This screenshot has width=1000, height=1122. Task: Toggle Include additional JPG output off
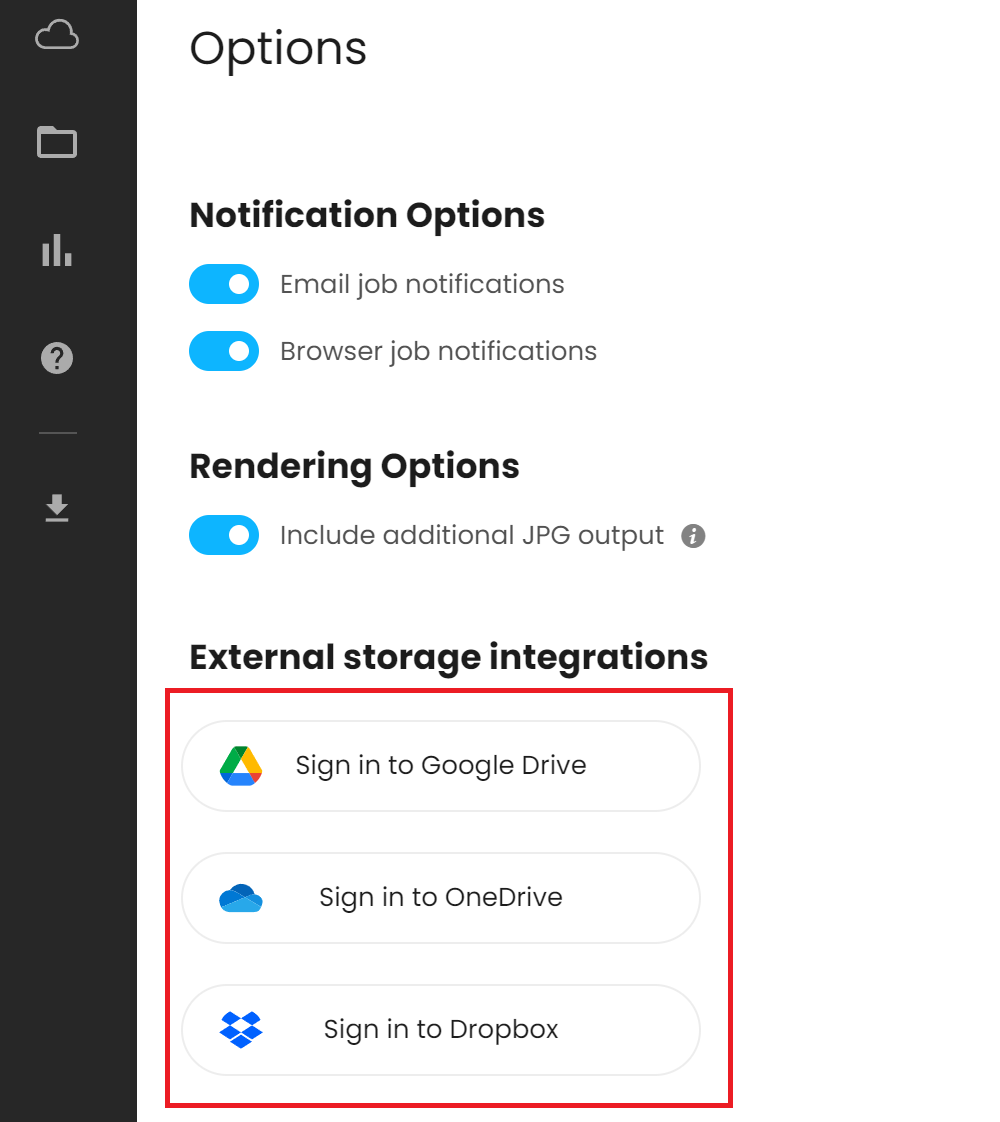click(224, 535)
